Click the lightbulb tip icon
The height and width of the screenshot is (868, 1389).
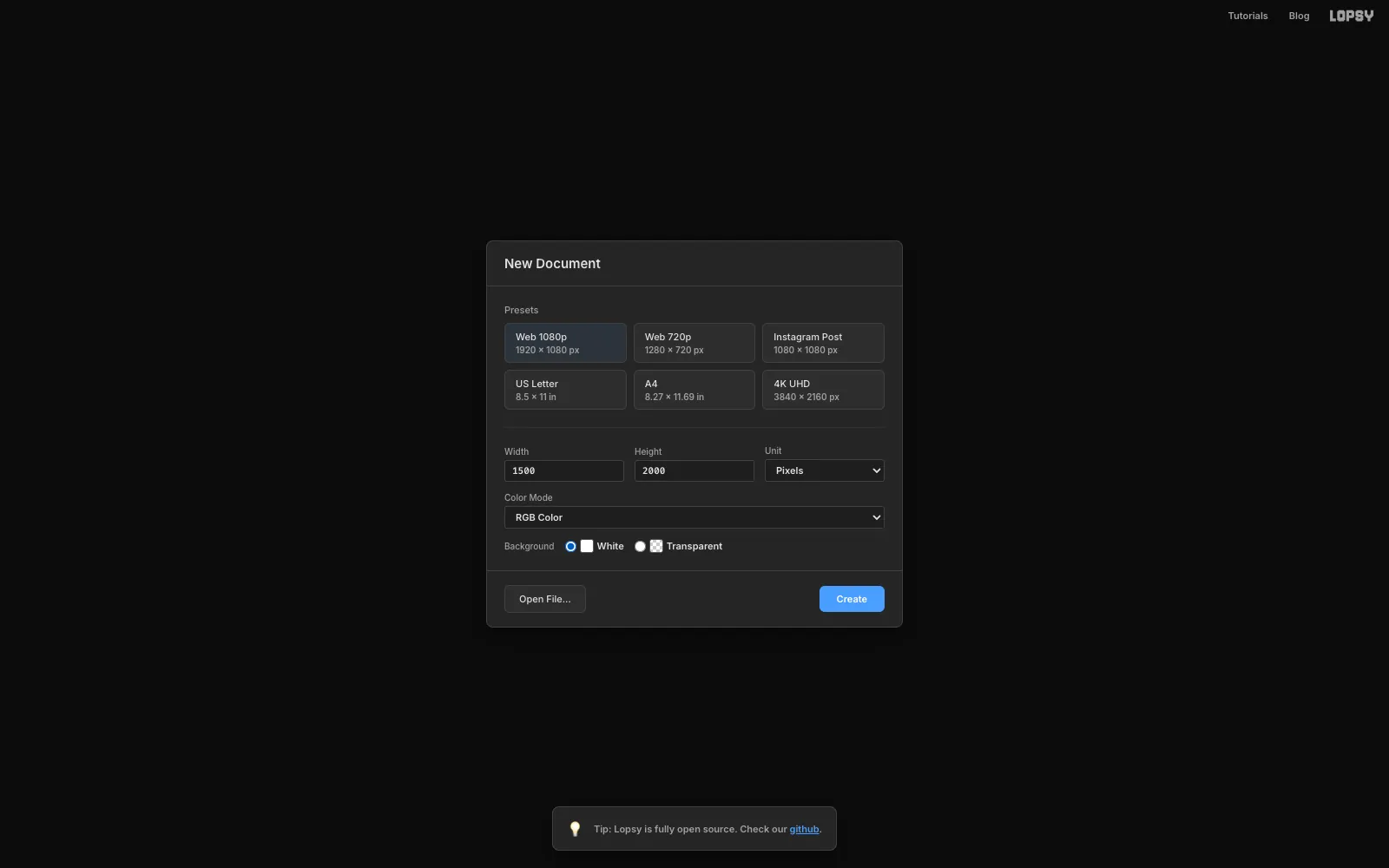[575, 829]
